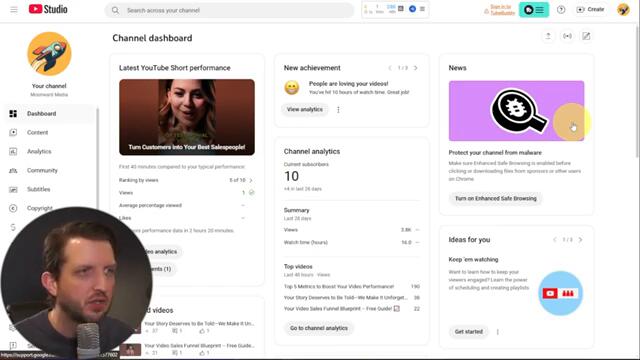Click the Views summary value 3.8K
This screenshot has height=360, width=640.
tap(406, 230)
